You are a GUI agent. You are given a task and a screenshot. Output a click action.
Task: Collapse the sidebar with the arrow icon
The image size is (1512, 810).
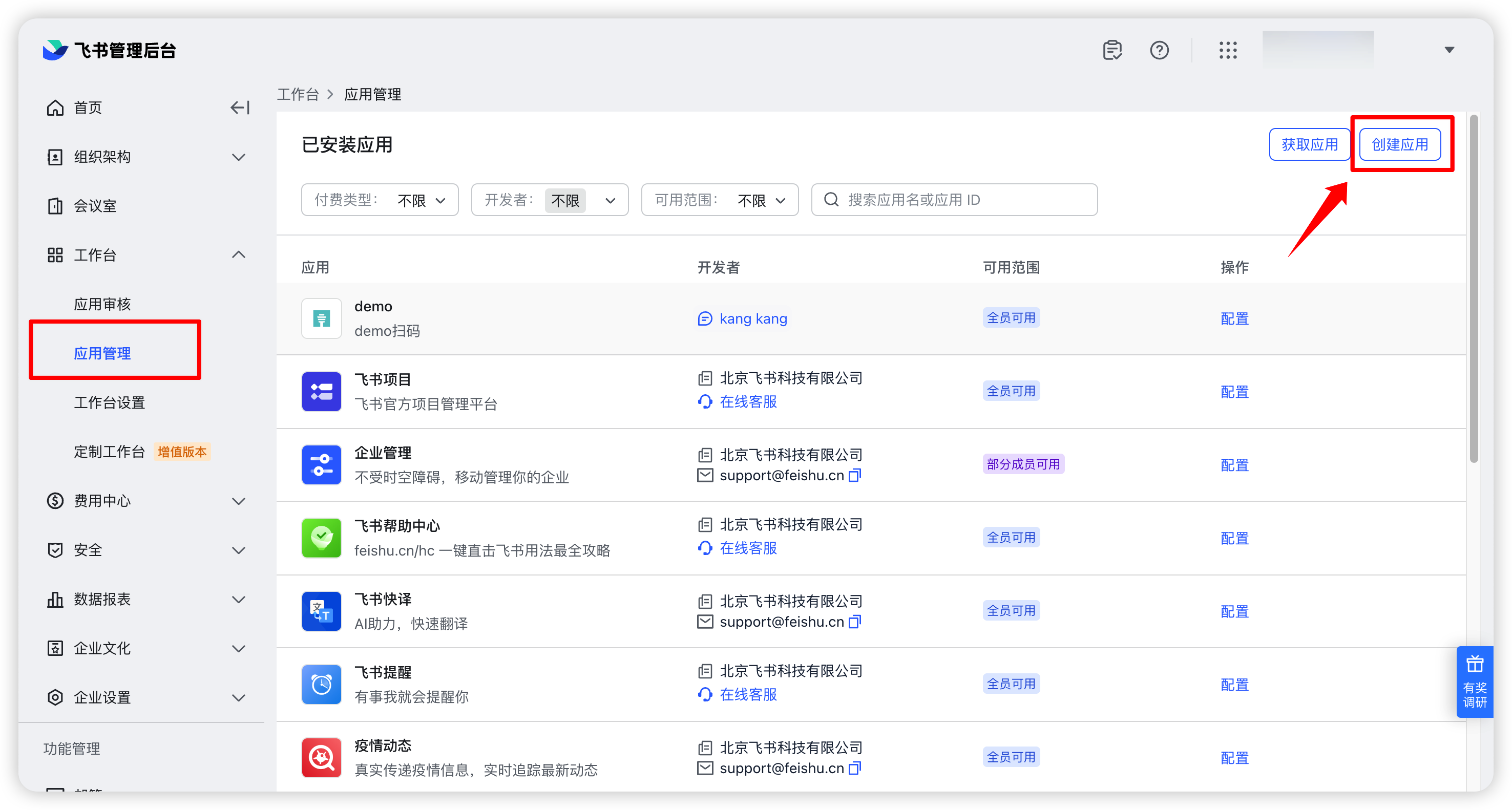(240, 108)
